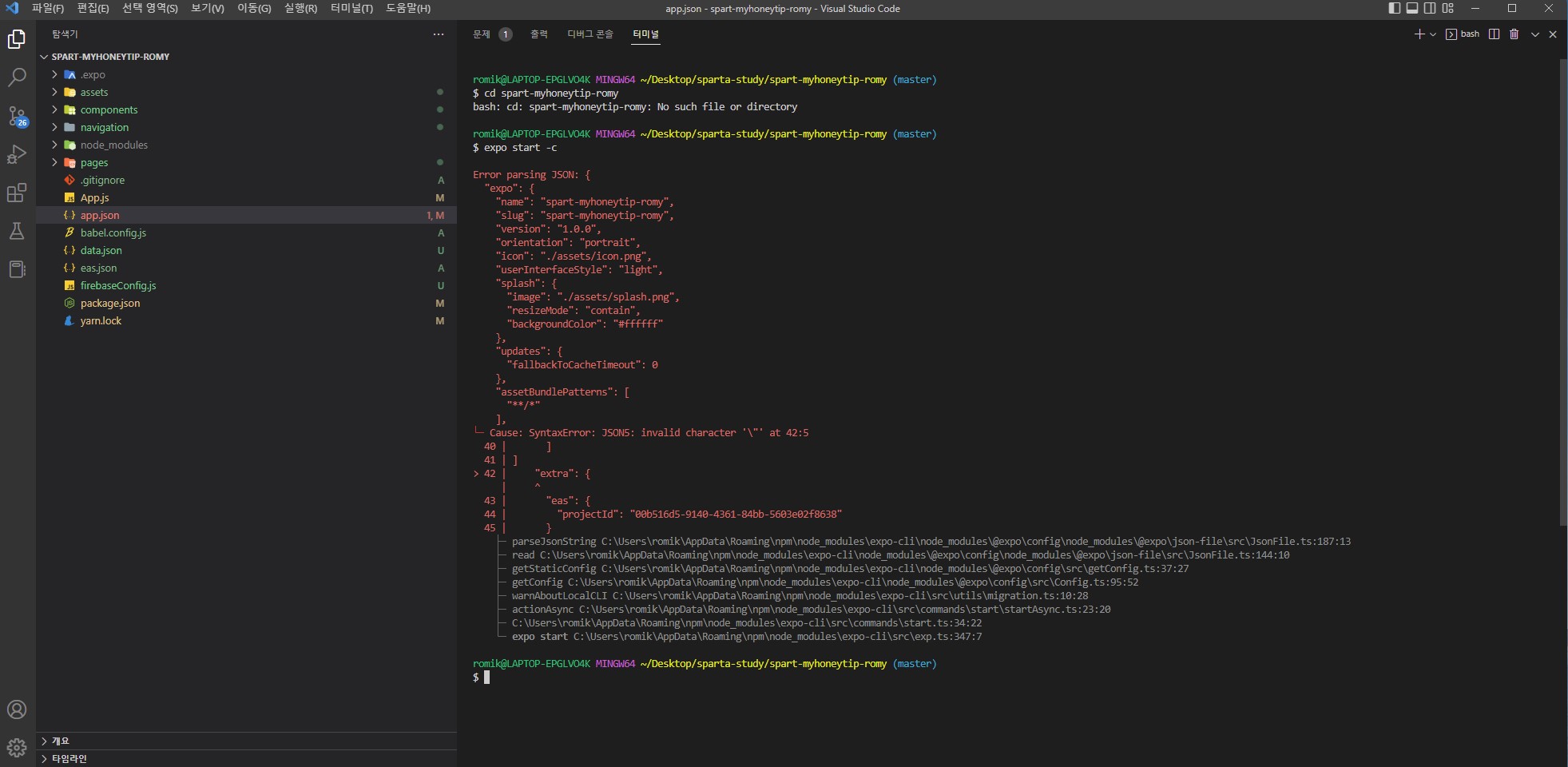
Task: Click the VS Code logo in title bar
Action: [12, 9]
